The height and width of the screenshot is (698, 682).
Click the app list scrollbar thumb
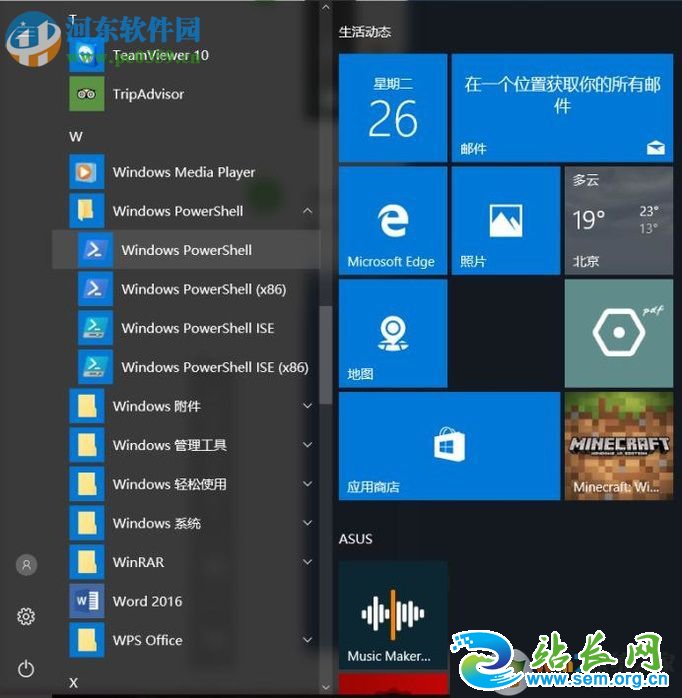[x=326, y=355]
